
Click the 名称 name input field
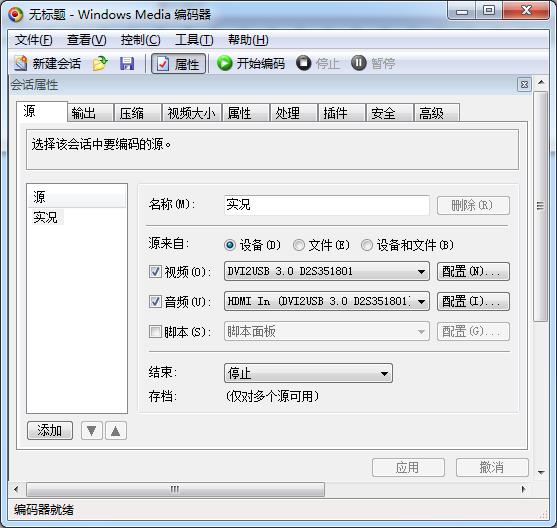tap(327, 205)
